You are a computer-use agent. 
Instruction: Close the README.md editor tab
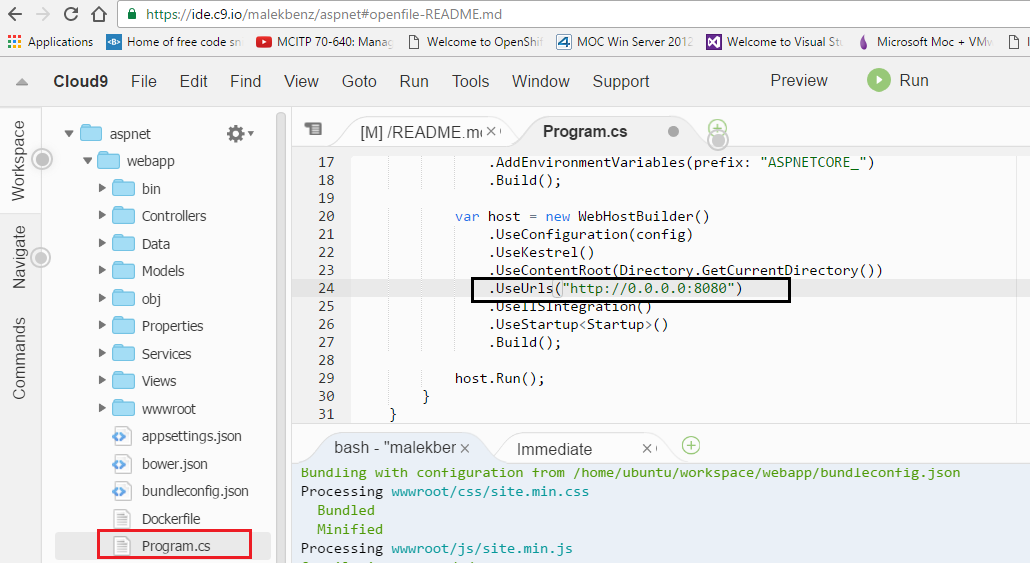pyautogui.click(x=491, y=131)
